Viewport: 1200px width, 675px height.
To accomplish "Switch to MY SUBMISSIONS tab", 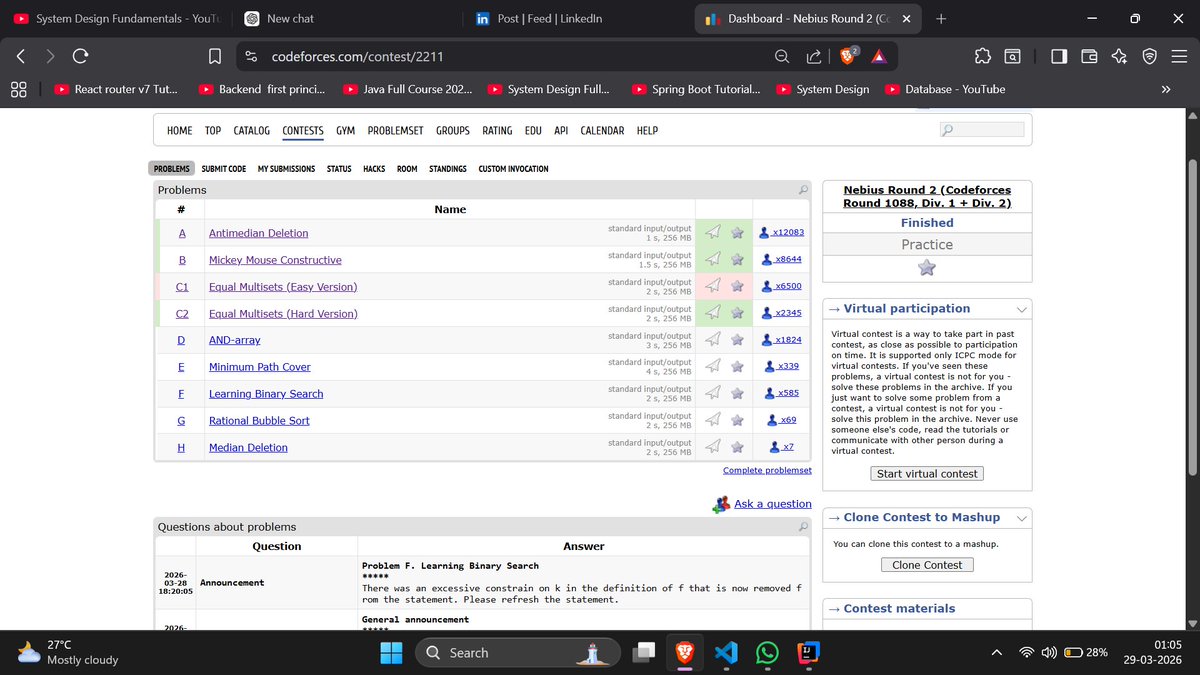I will 286,169.
